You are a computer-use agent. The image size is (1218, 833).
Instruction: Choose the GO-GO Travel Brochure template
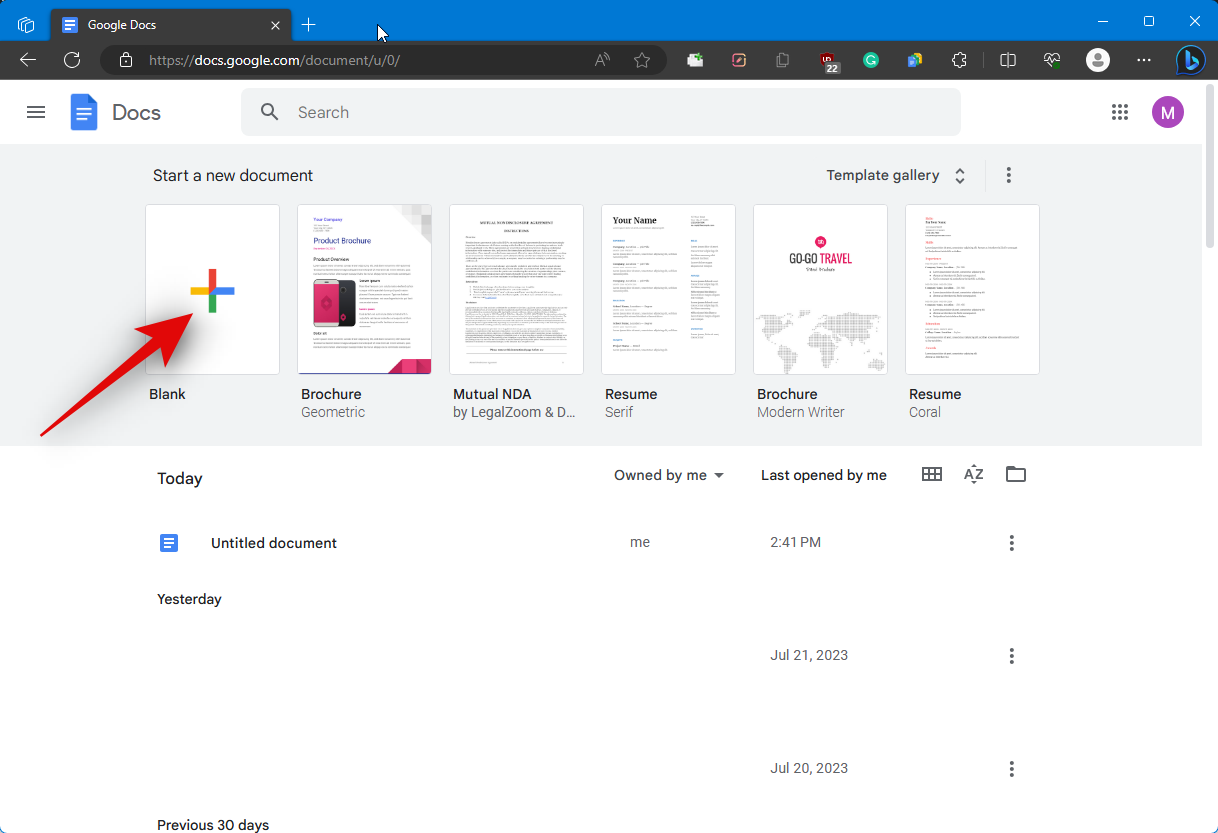coord(820,290)
